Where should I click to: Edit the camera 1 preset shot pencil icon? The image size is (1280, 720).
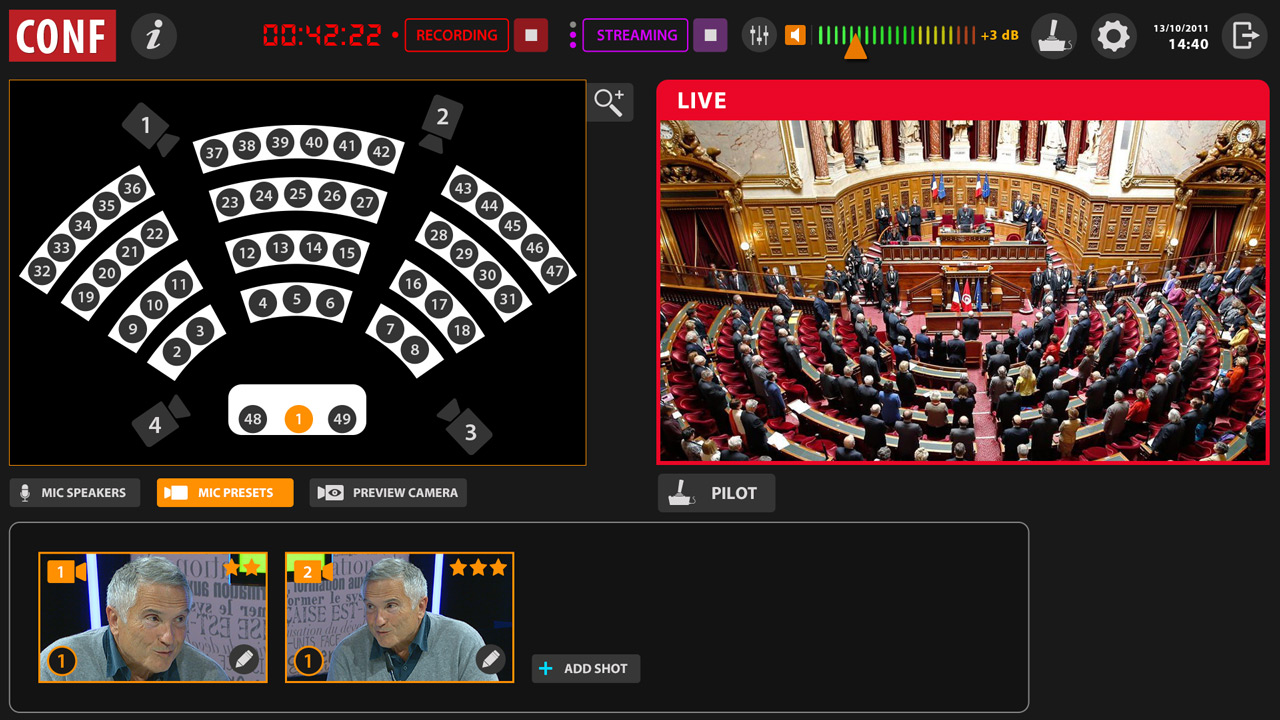pos(244,659)
